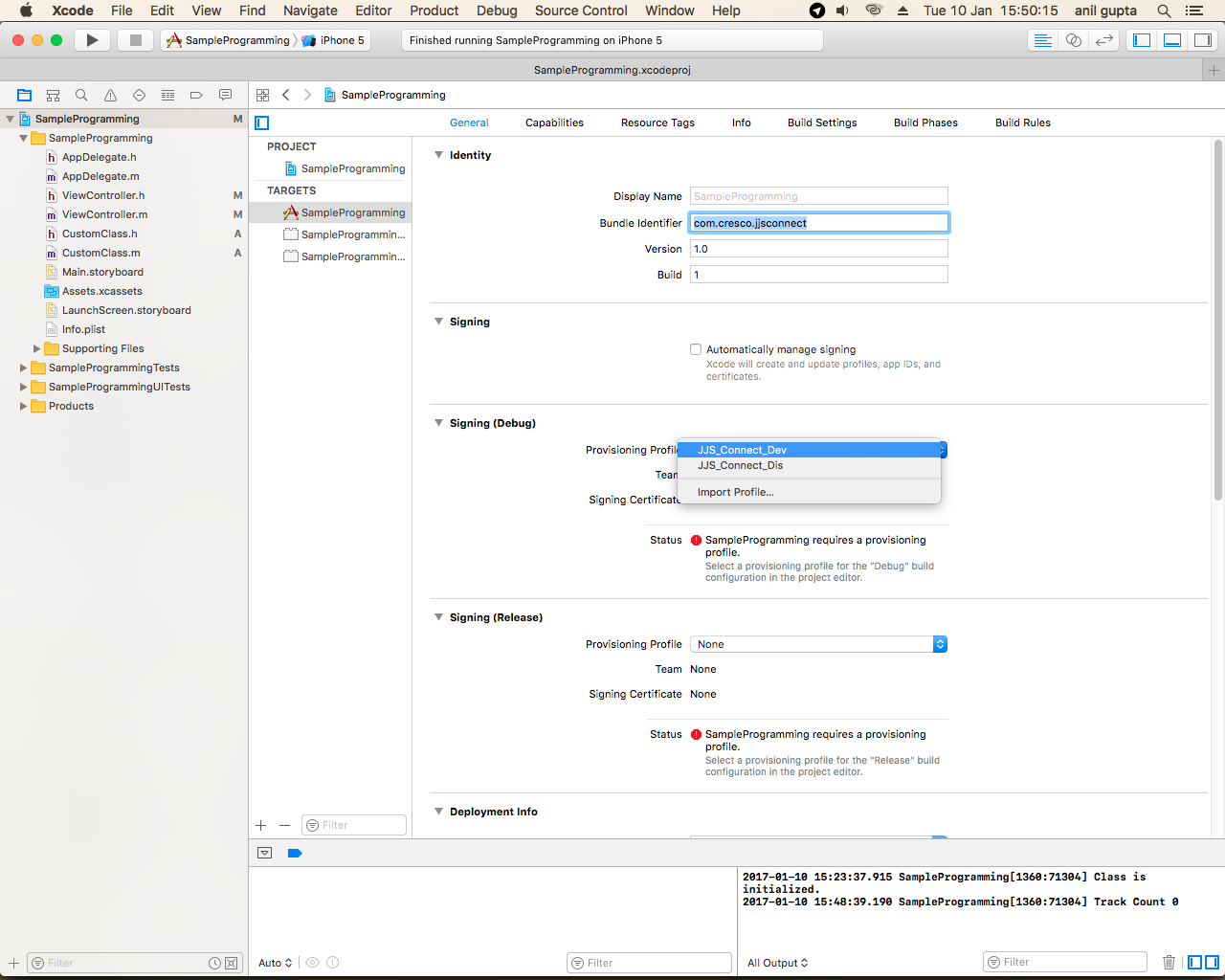Collapse the Deployment Info section
This screenshot has width=1225, height=980.
438,812
